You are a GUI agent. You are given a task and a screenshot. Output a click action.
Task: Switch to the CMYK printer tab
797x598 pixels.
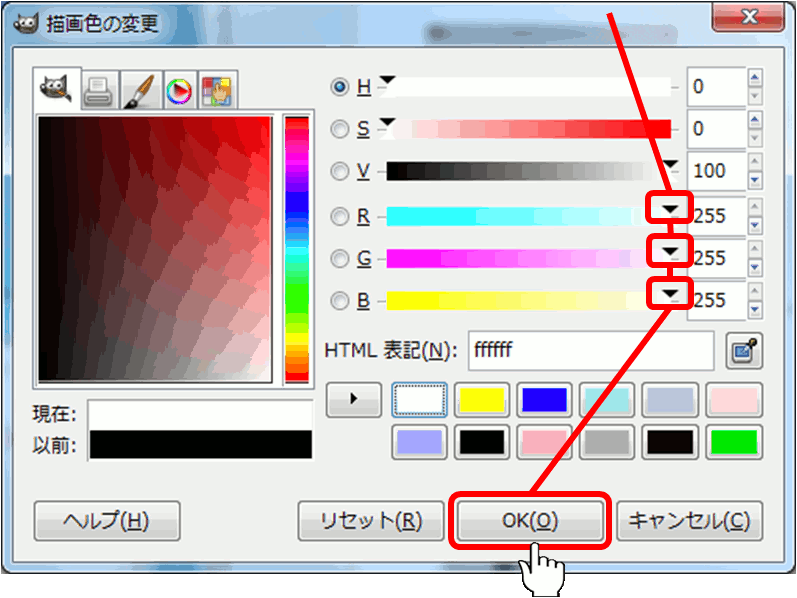coord(97,91)
